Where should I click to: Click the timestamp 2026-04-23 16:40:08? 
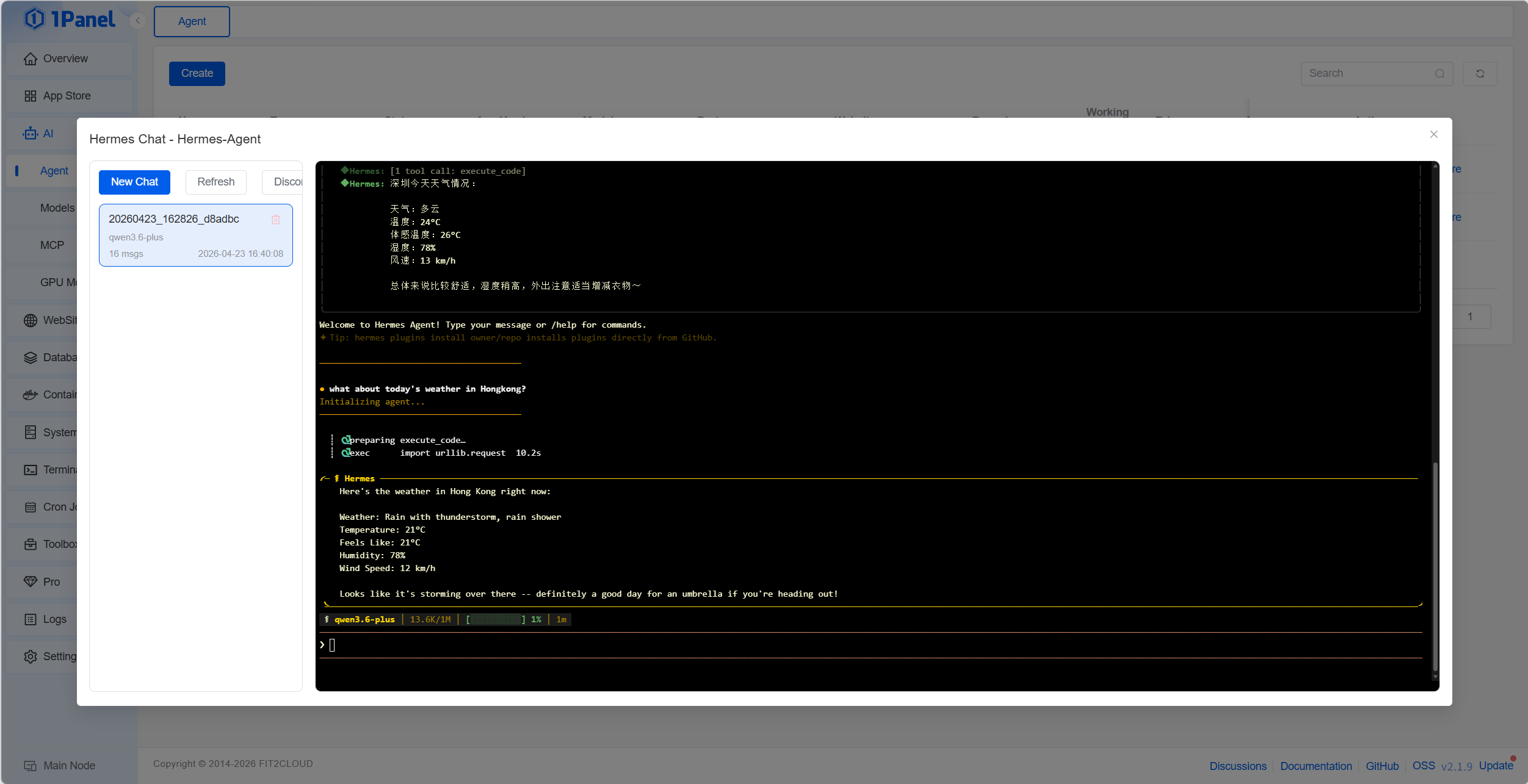241,254
